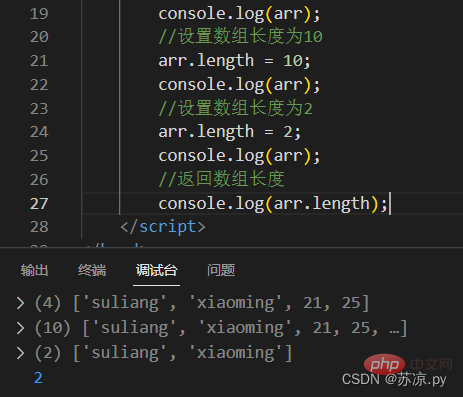Click the comment //返回数组长度
Image resolution: width=463 pixels, height=397 pixels.
(x=222, y=179)
